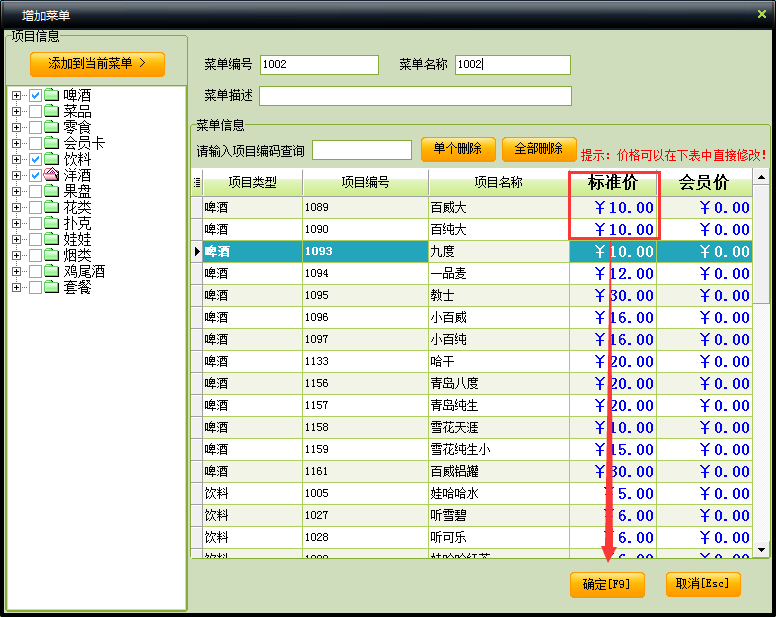Viewport: 776px width, 617px height.
Task: Click the table scrollbar down arrow
Action: pos(761,550)
